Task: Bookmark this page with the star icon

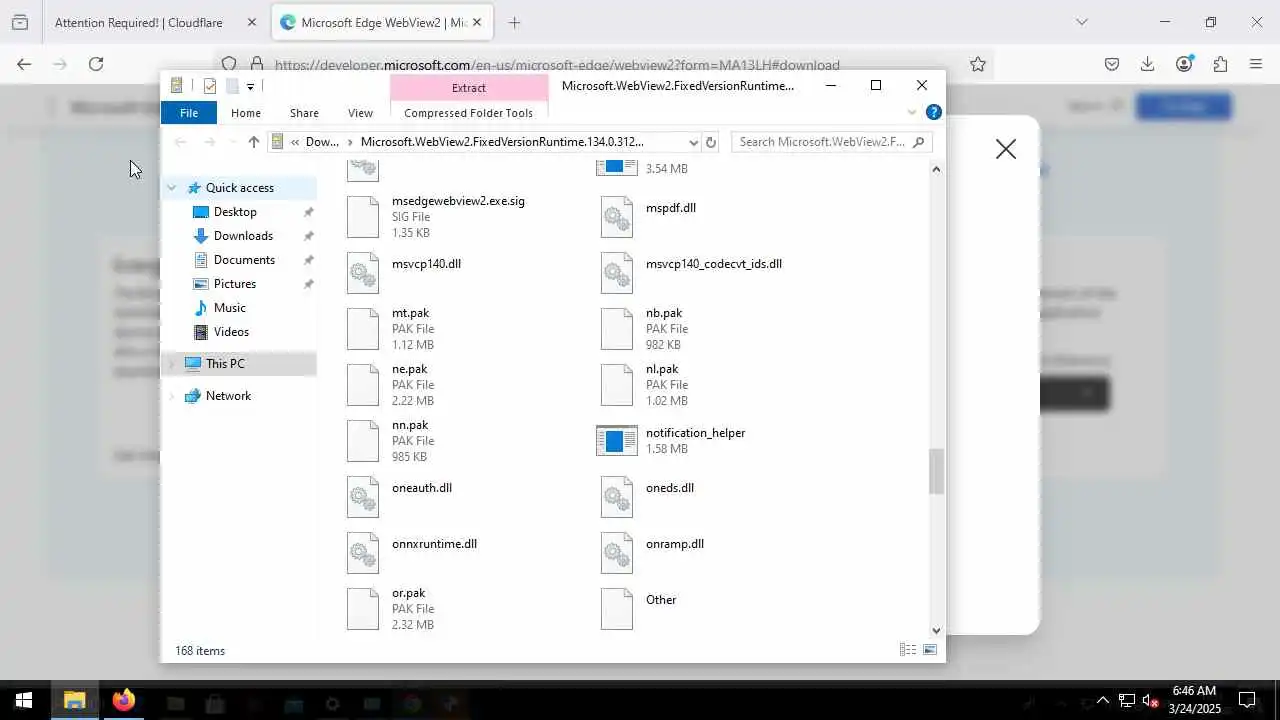Action: [x=978, y=64]
